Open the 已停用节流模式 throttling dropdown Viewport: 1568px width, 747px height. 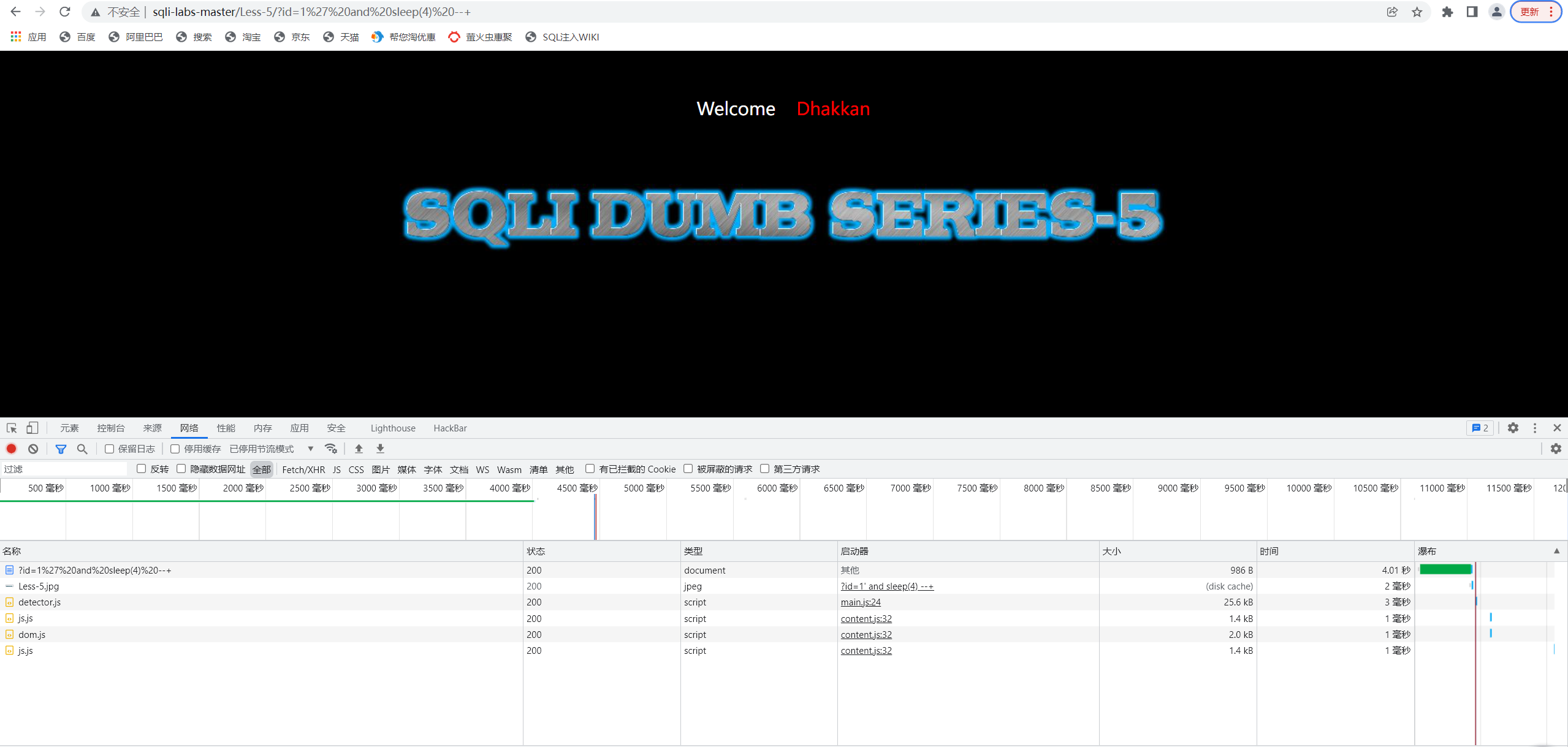(x=271, y=449)
